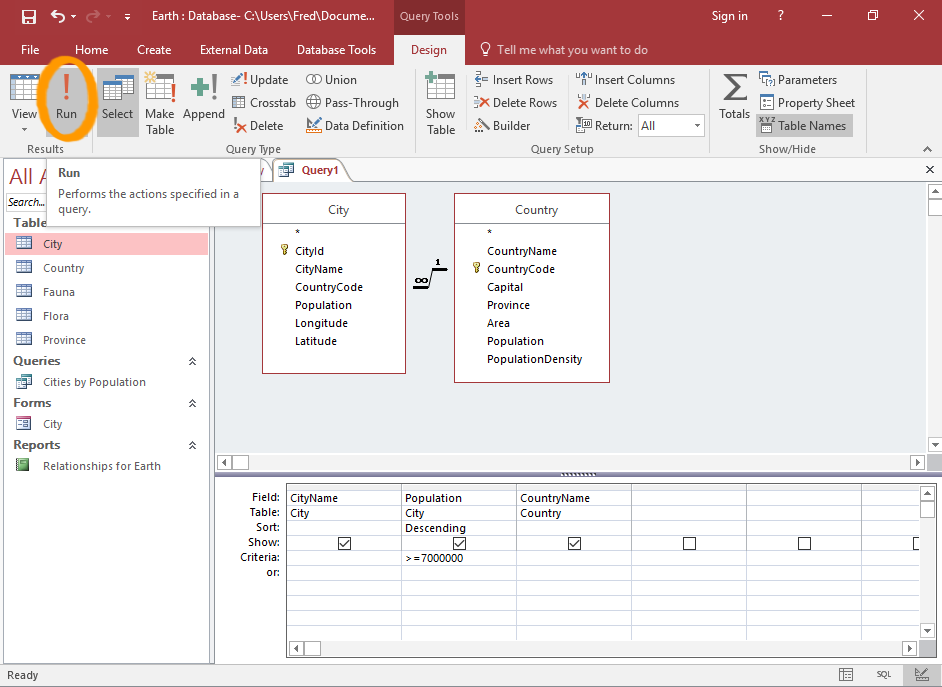Uncheck Show for the Population column

click(460, 543)
